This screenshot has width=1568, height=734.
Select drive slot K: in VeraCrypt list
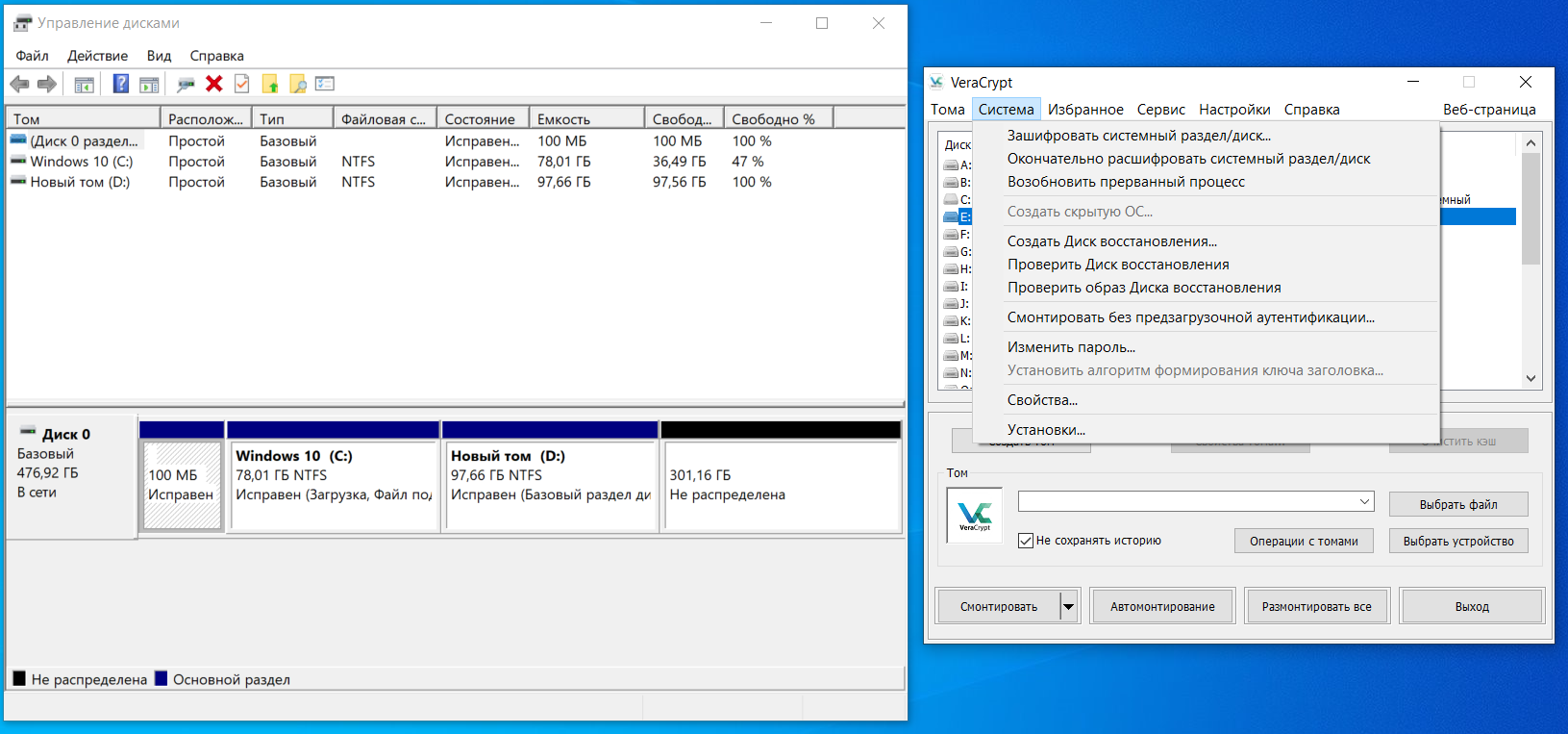pyautogui.click(x=958, y=321)
